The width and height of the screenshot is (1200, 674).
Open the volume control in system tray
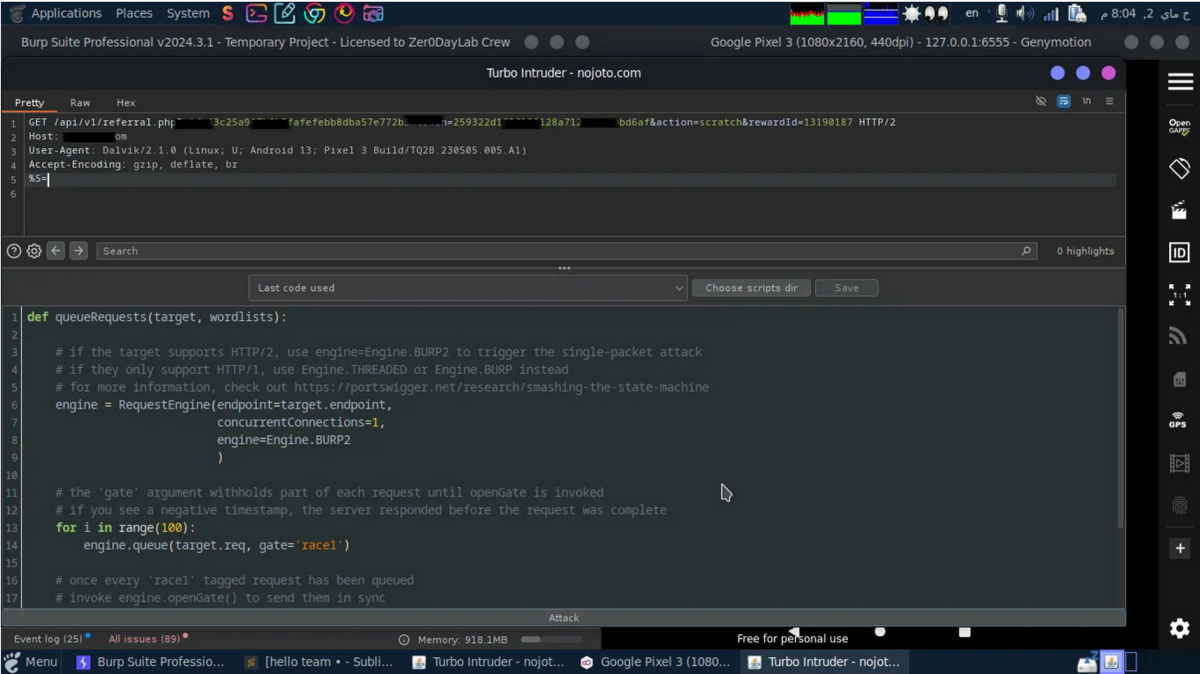tap(1025, 14)
